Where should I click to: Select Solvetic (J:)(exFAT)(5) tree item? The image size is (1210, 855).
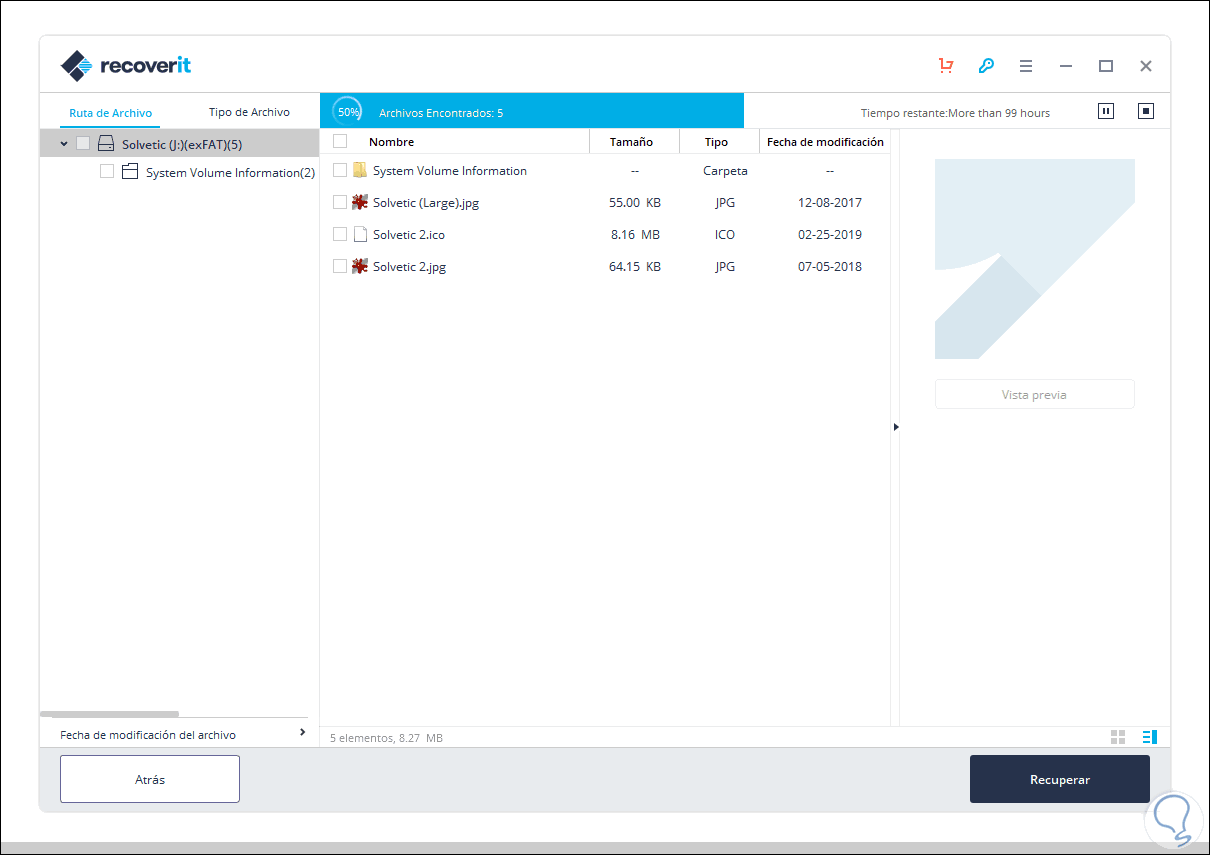tap(182, 144)
